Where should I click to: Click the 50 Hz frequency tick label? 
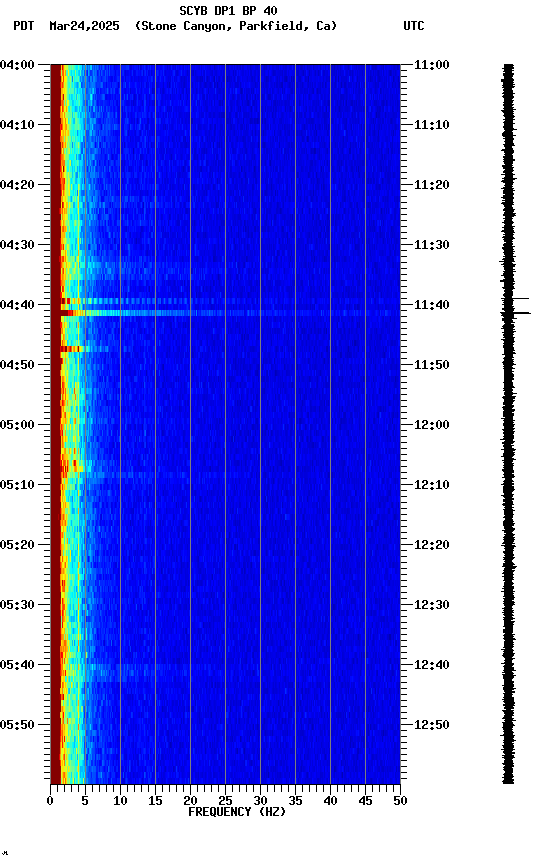point(400,801)
